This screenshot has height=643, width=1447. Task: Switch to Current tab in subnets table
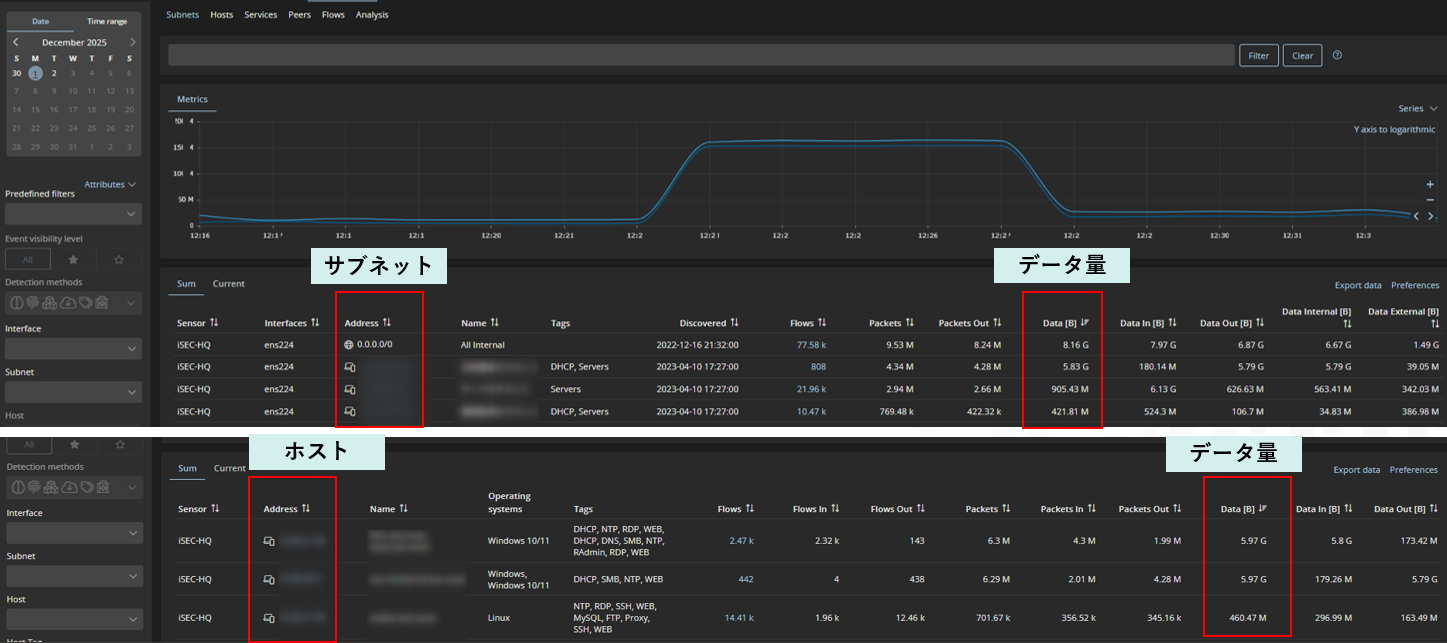click(x=228, y=284)
